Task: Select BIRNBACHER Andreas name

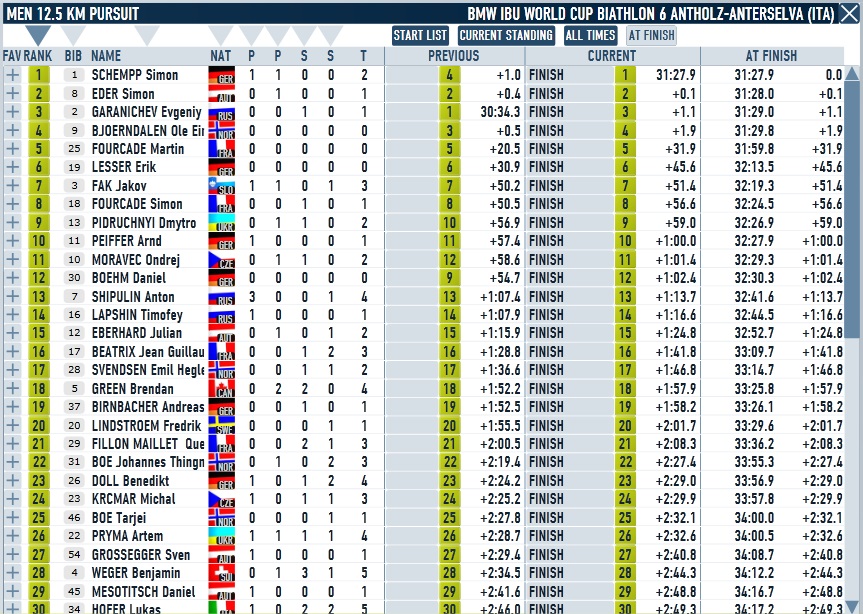Action: 148,407
